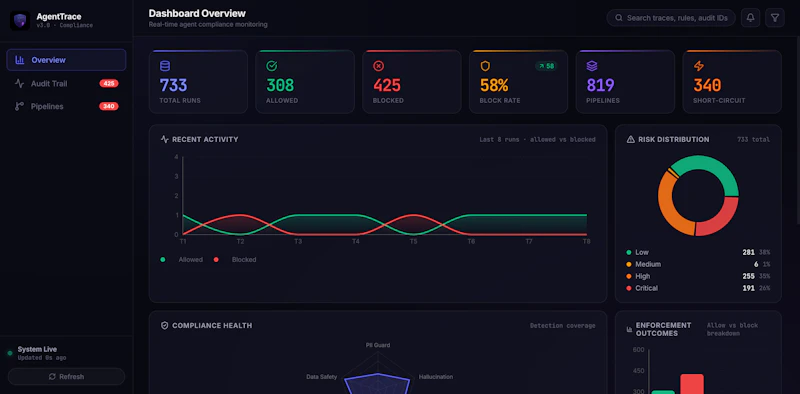
Task: Toggle the Allowed legend in Recent Activity
Action: tap(182, 260)
